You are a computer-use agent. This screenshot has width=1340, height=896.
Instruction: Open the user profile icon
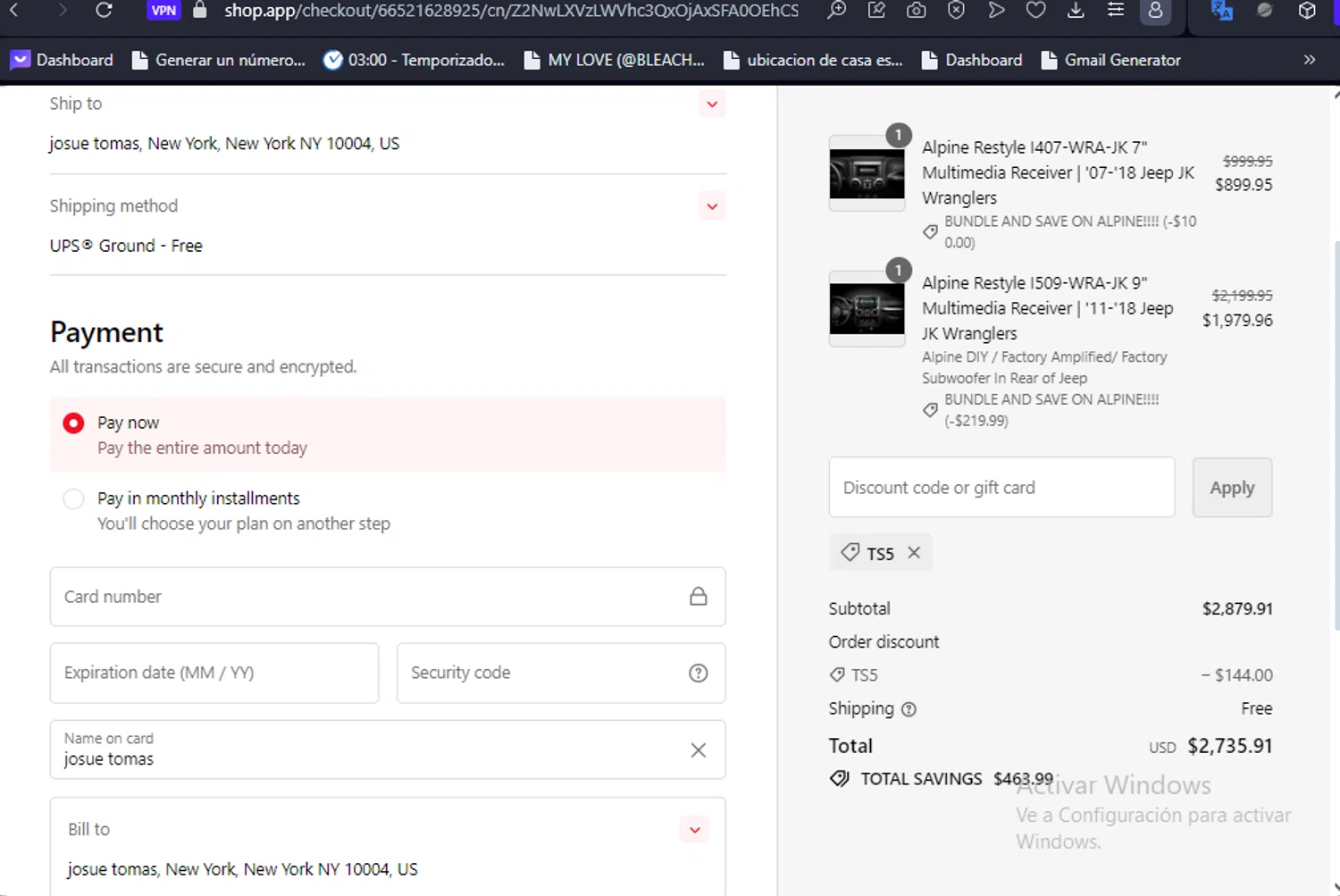pyautogui.click(x=1155, y=11)
